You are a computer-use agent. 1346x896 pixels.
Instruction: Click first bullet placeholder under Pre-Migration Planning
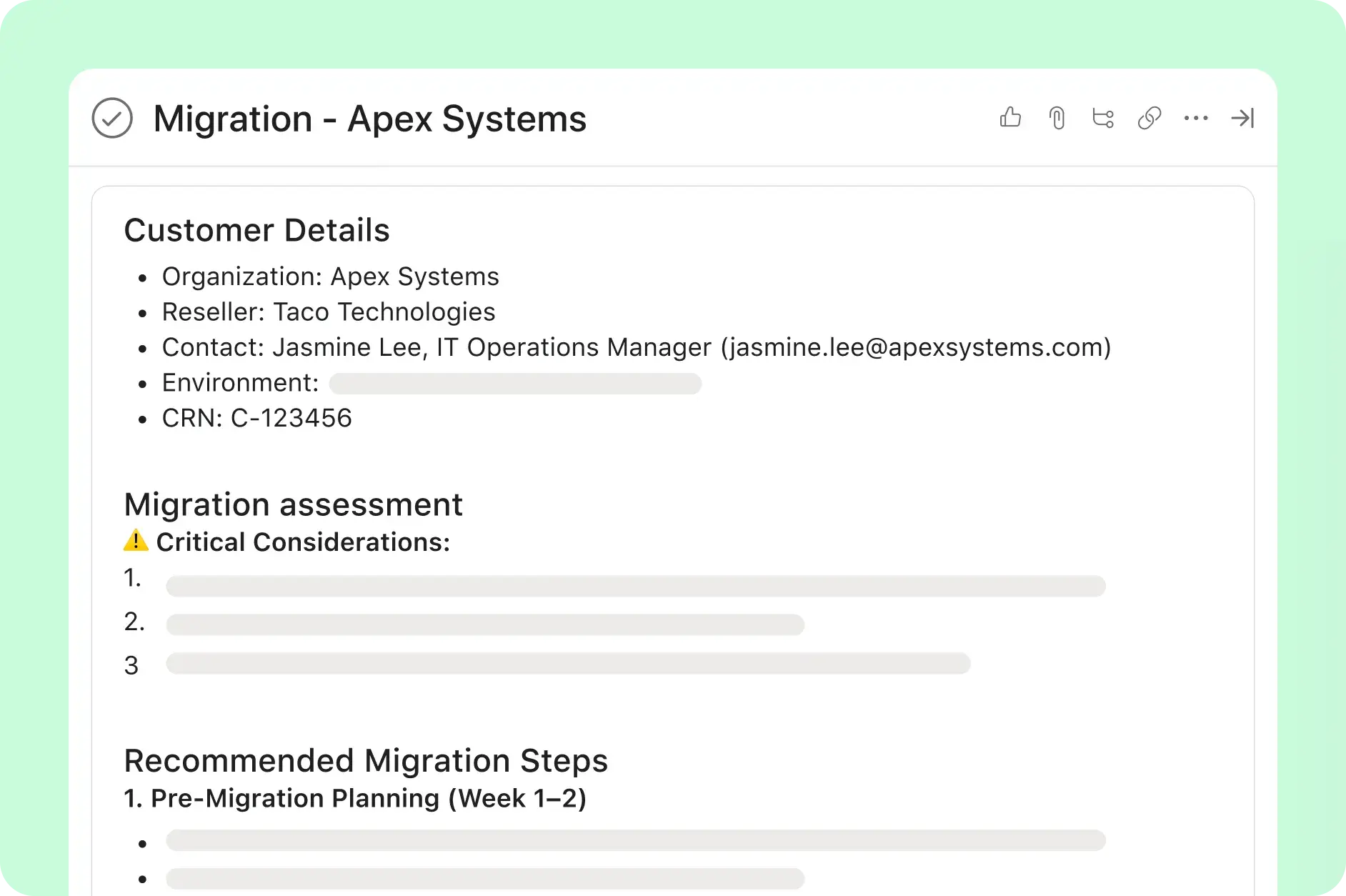coord(636,840)
